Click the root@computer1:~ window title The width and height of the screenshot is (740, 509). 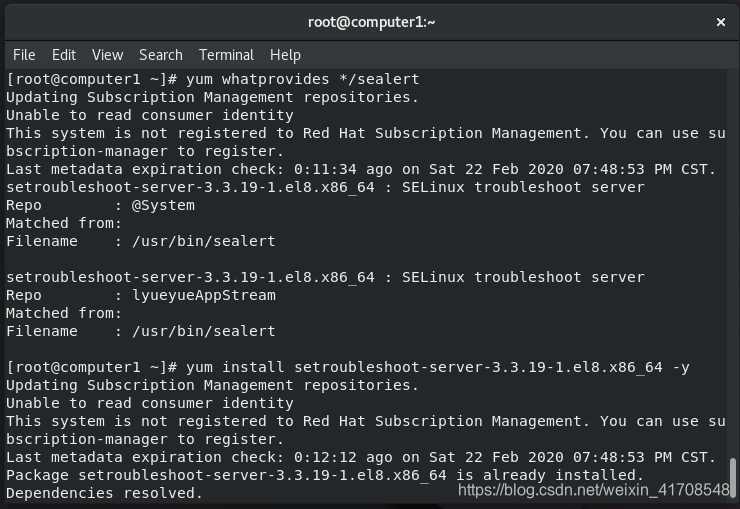click(371, 22)
